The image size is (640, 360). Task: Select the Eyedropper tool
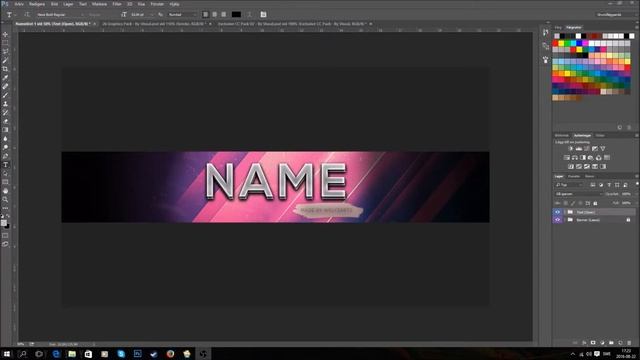[x=5, y=78]
